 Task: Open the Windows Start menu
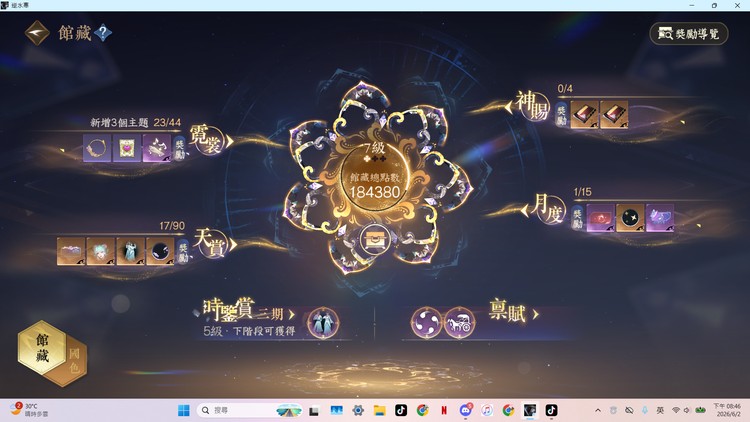[184, 410]
